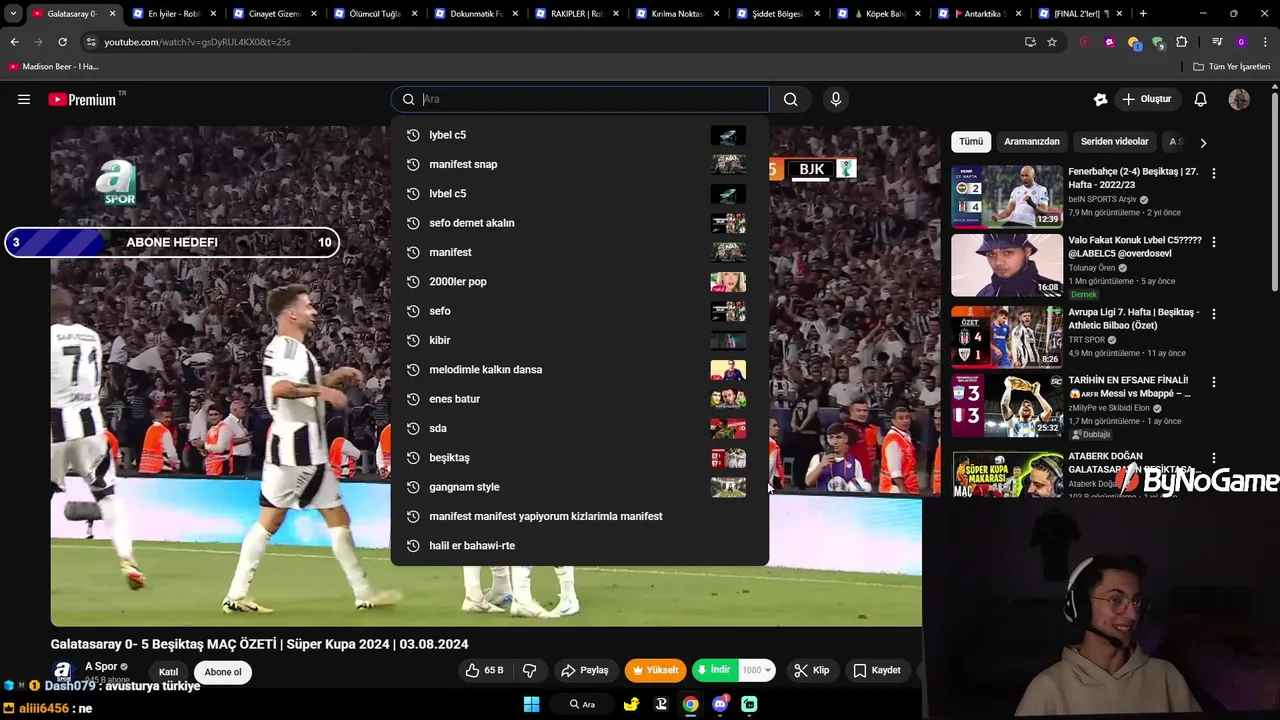Open options for Fenerbahçe (2-4) Beşiktaş video

coord(1213,173)
